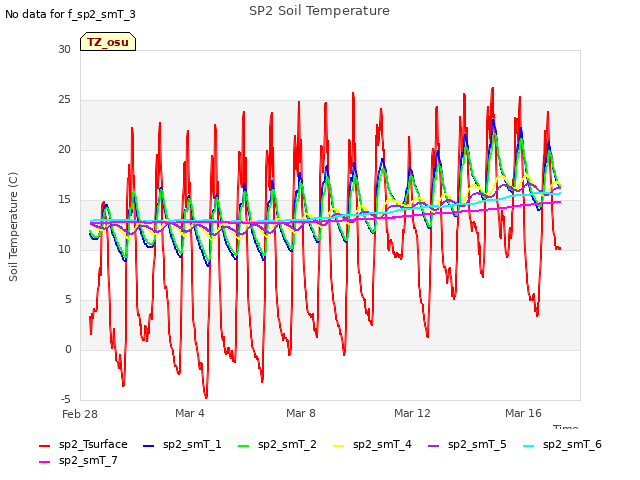Toggle sp2_smT_4 series in legend
This screenshot has width=640, height=480.
click(372, 444)
